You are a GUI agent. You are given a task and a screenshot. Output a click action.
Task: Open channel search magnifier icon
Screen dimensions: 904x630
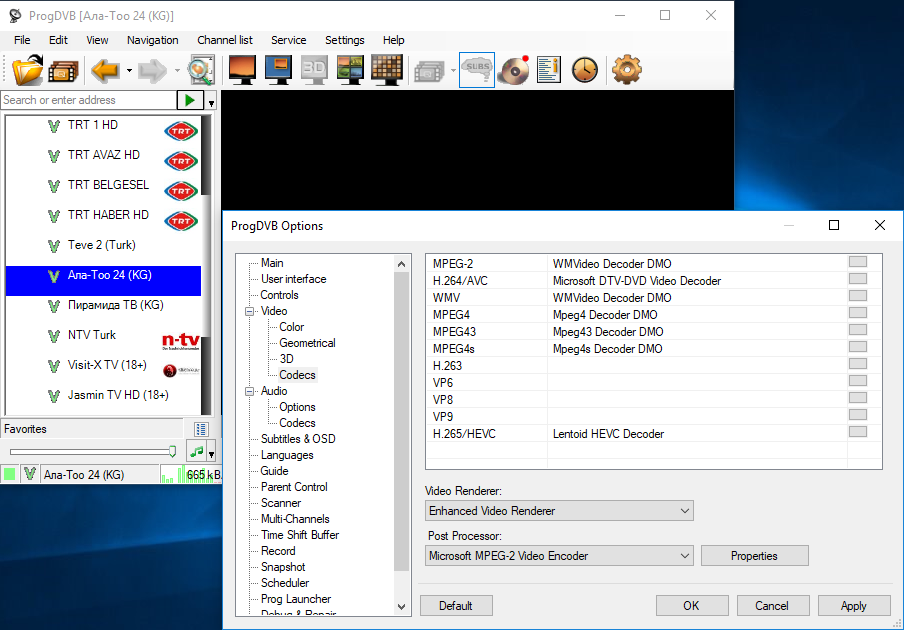coord(201,70)
